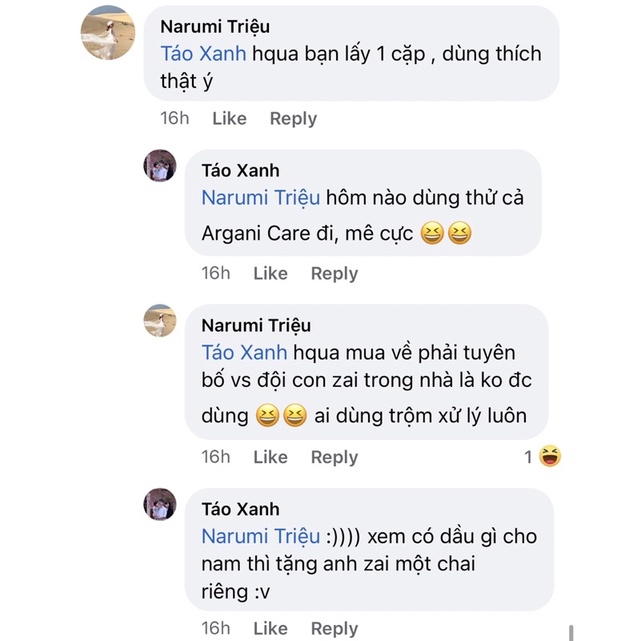The height and width of the screenshot is (641, 641).
Task: Click the 'Táo Xanh' mention in the 'tuyên bố' comment
Action: click(244, 352)
